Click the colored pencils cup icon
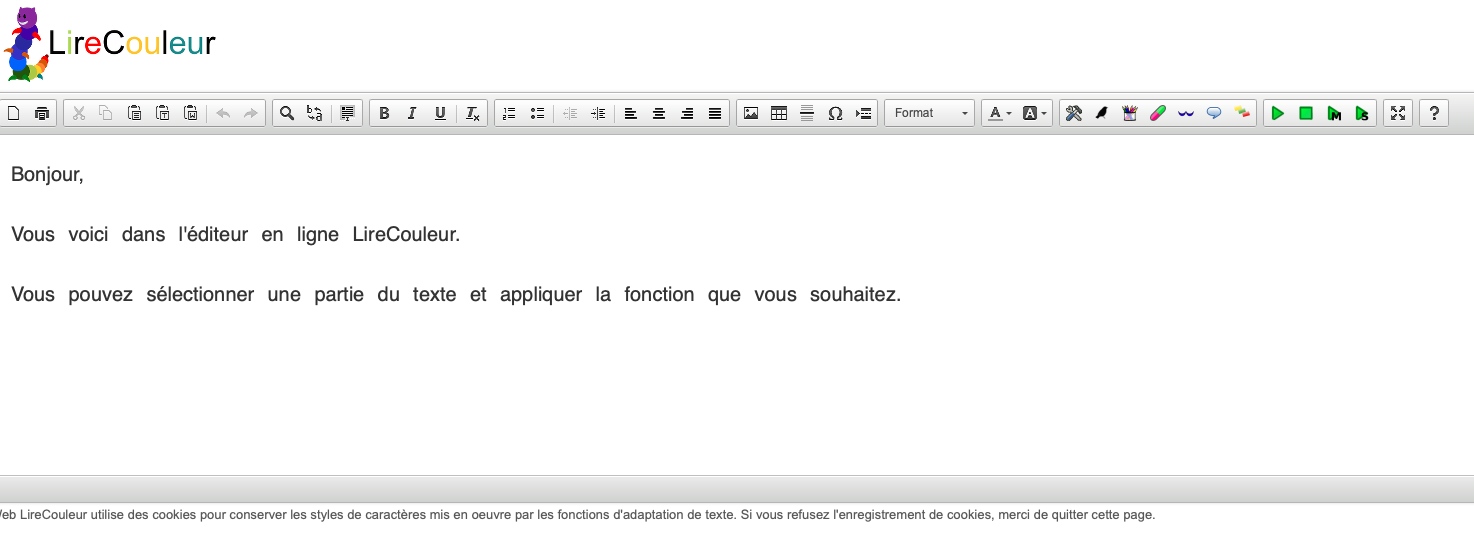1474x543 pixels. click(x=1130, y=114)
